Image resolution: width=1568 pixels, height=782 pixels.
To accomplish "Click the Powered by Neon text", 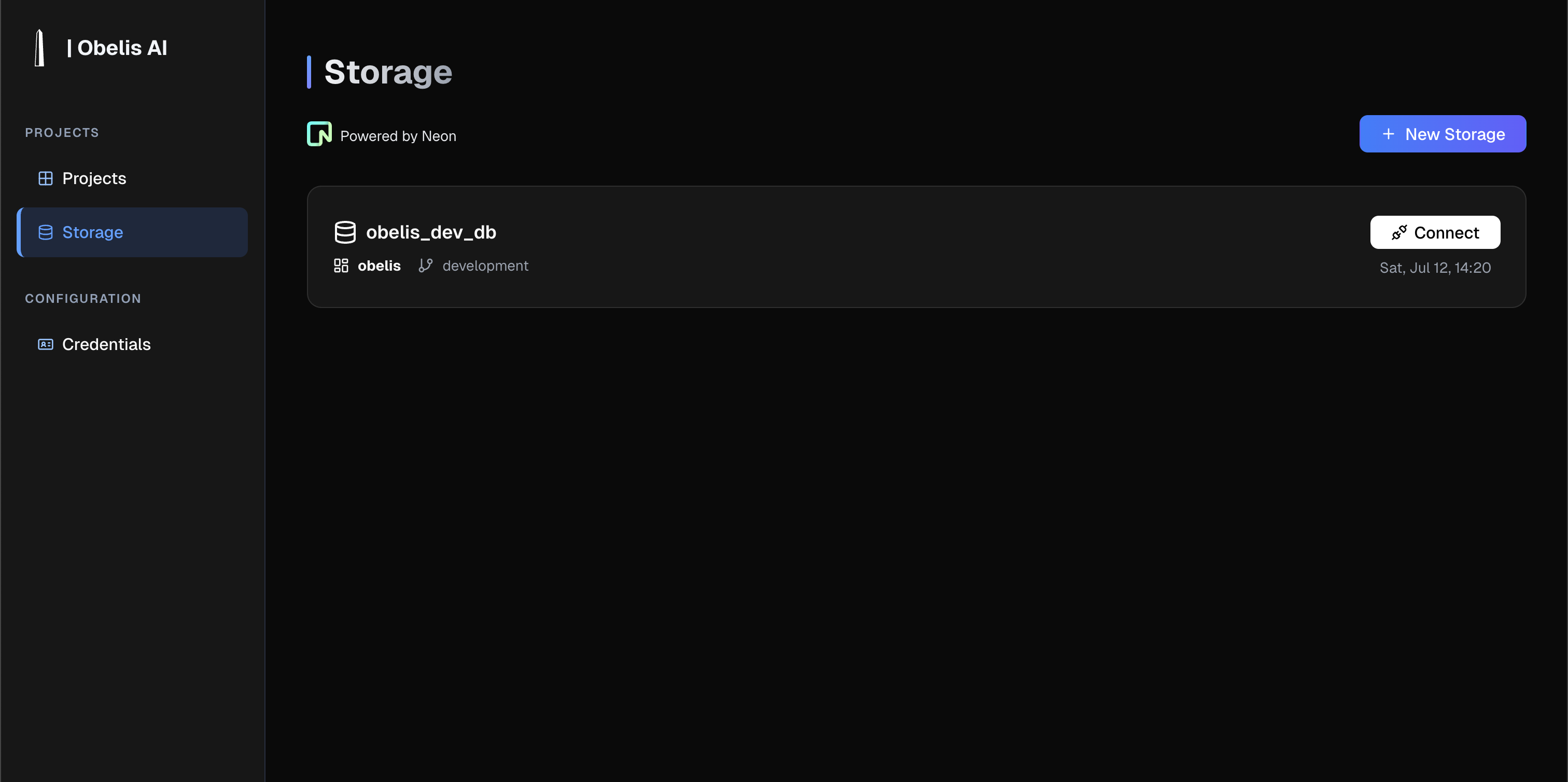I will tap(398, 136).
